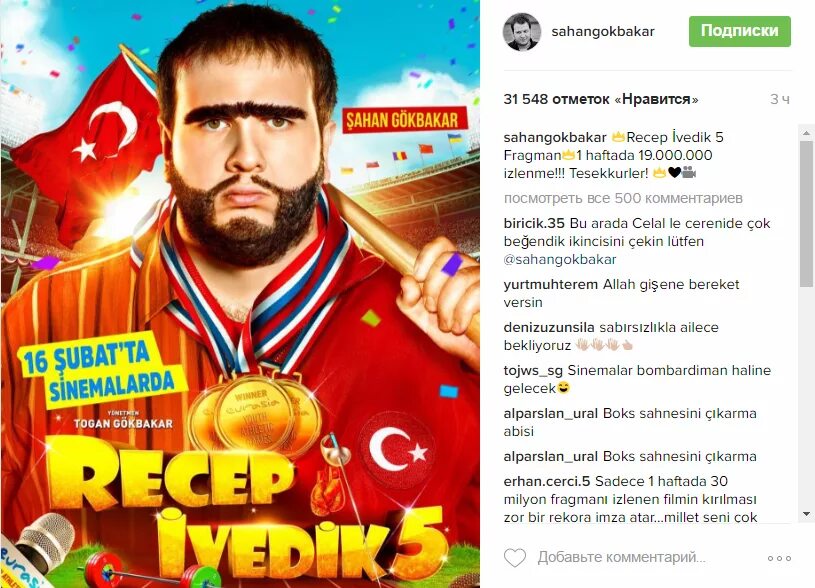Open biricik.35 commenter profile
This screenshot has width=815, height=588.
tap(534, 224)
